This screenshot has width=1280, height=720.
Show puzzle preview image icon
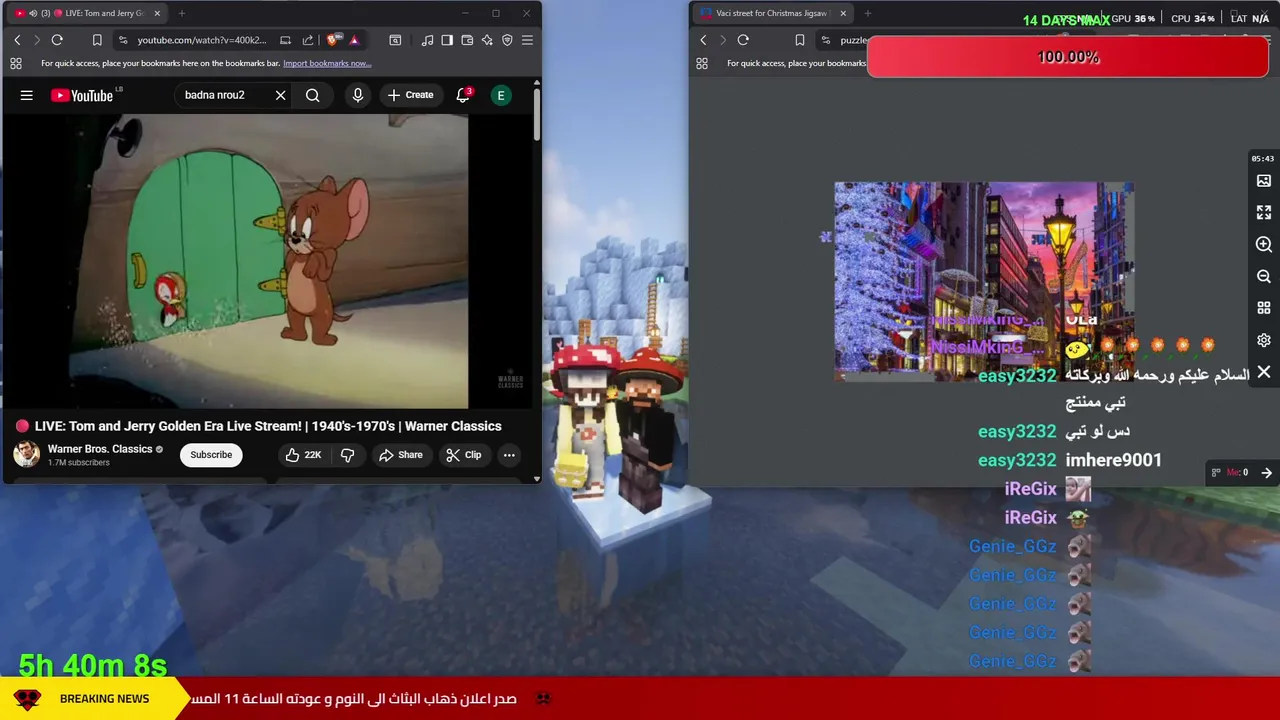[x=1264, y=181]
